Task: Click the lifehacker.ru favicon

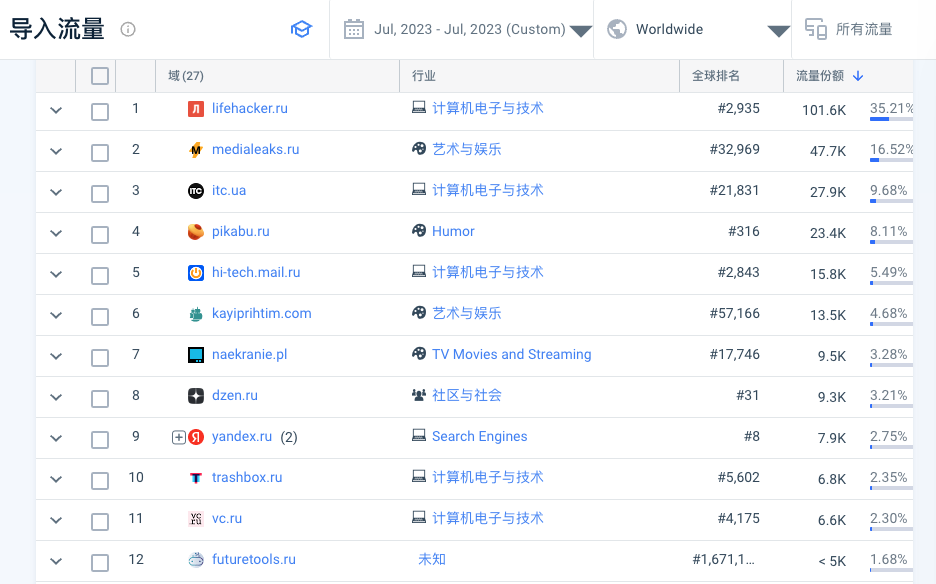Action: click(196, 109)
